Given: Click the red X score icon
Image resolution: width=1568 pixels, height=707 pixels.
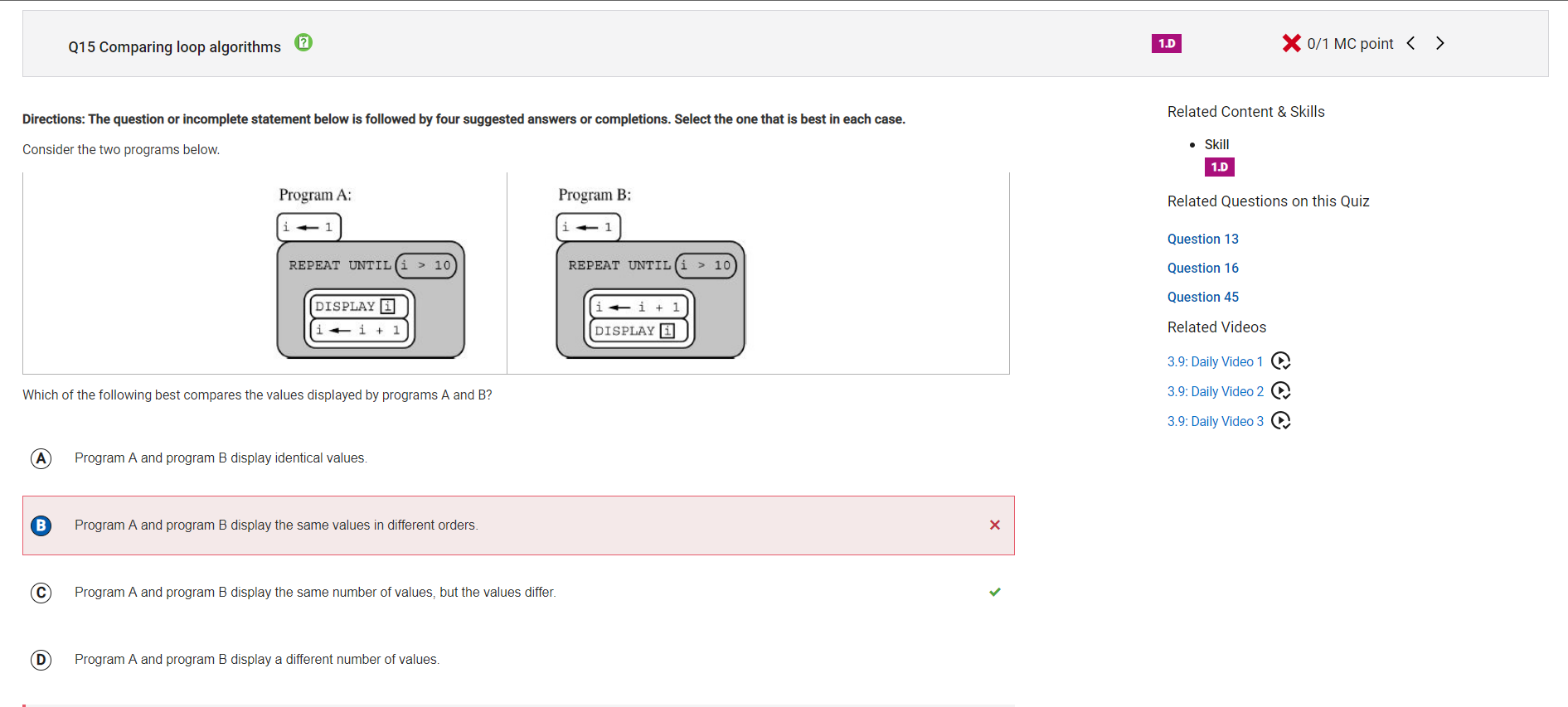Looking at the screenshot, I should point(1291,43).
